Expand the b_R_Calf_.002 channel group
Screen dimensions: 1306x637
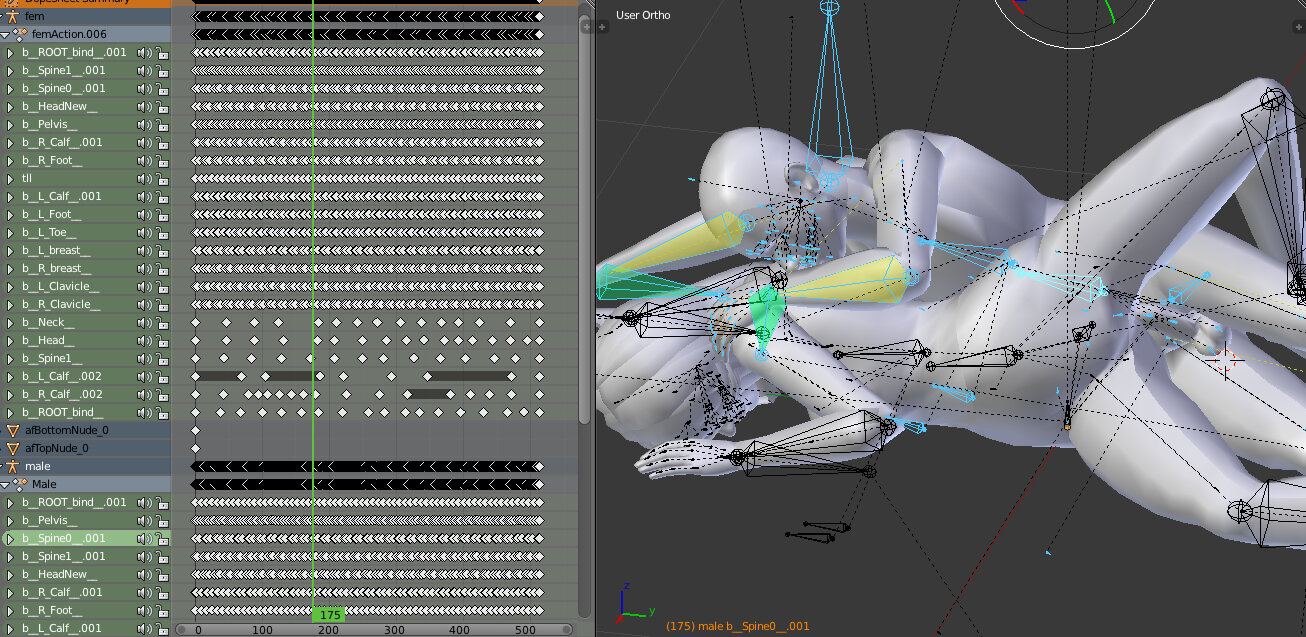click(x=11, y=394)
